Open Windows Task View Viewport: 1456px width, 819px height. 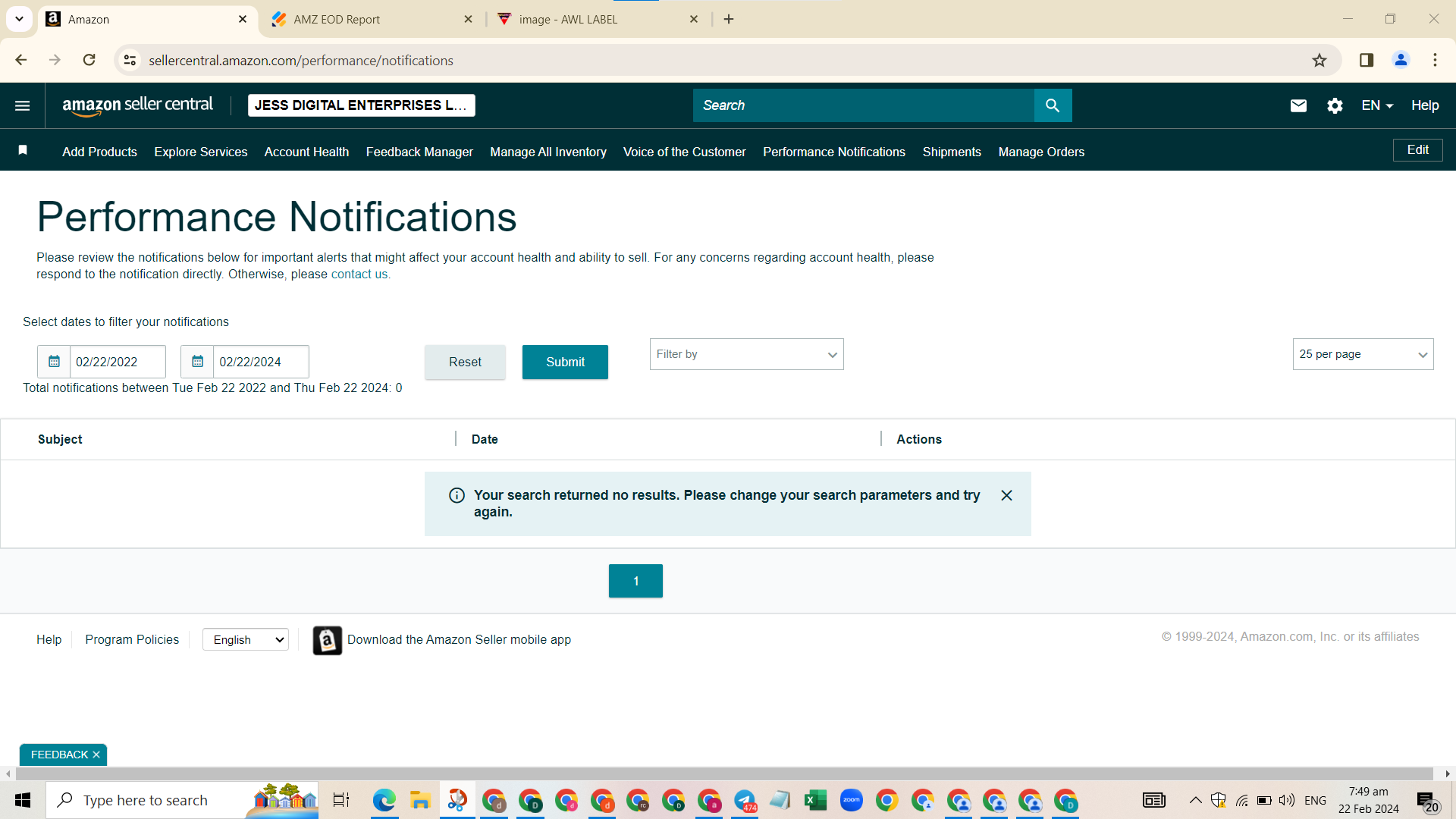[341, 800]
